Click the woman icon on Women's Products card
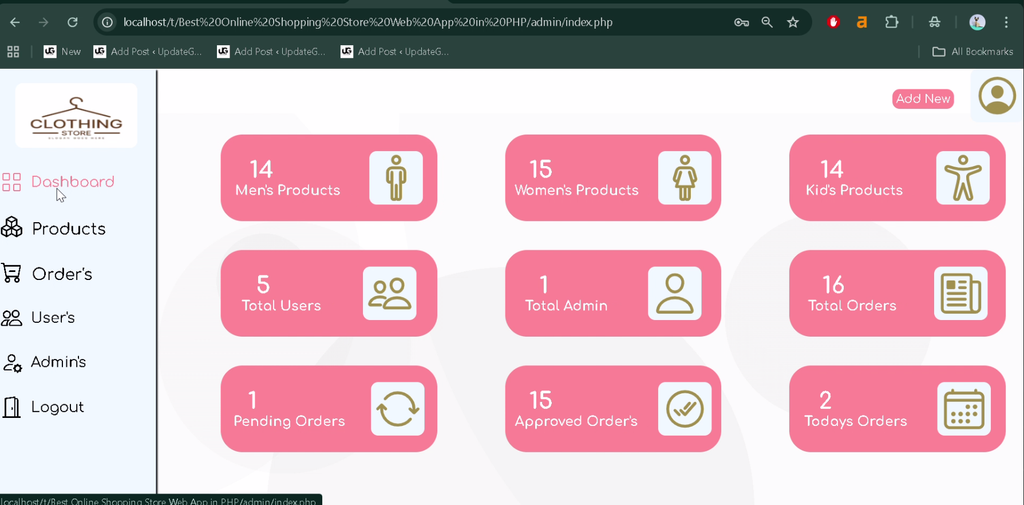The width and height of the screenshot is (1024, 505). (x=684, y=178)
